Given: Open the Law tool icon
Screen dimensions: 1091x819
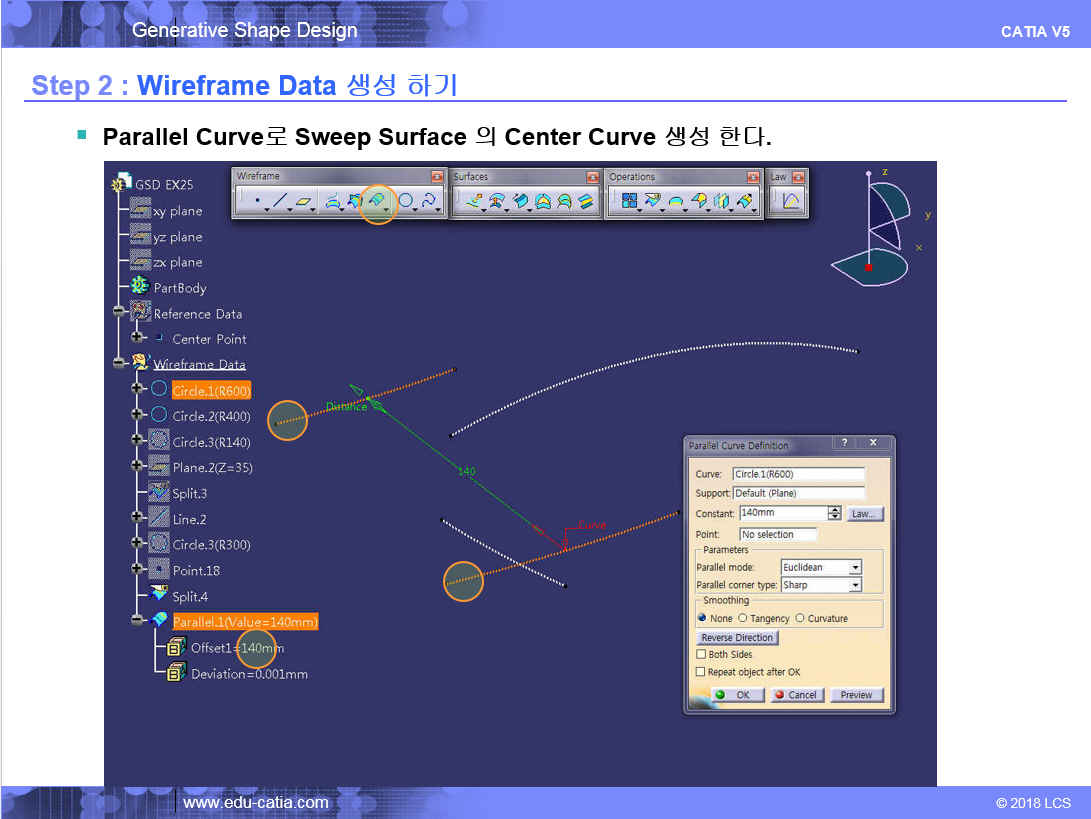Looking at the screenshot, I should point(790,202).
